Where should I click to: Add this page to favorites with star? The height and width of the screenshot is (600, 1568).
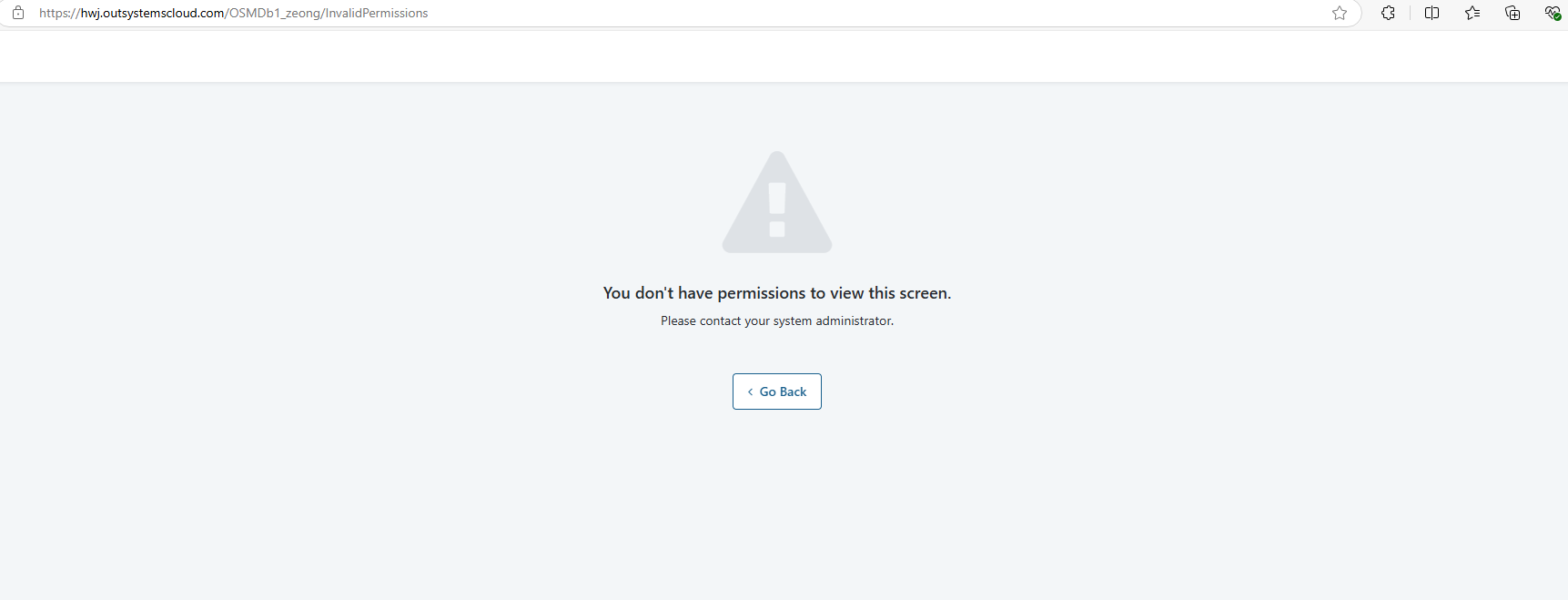pos(1340,13)
